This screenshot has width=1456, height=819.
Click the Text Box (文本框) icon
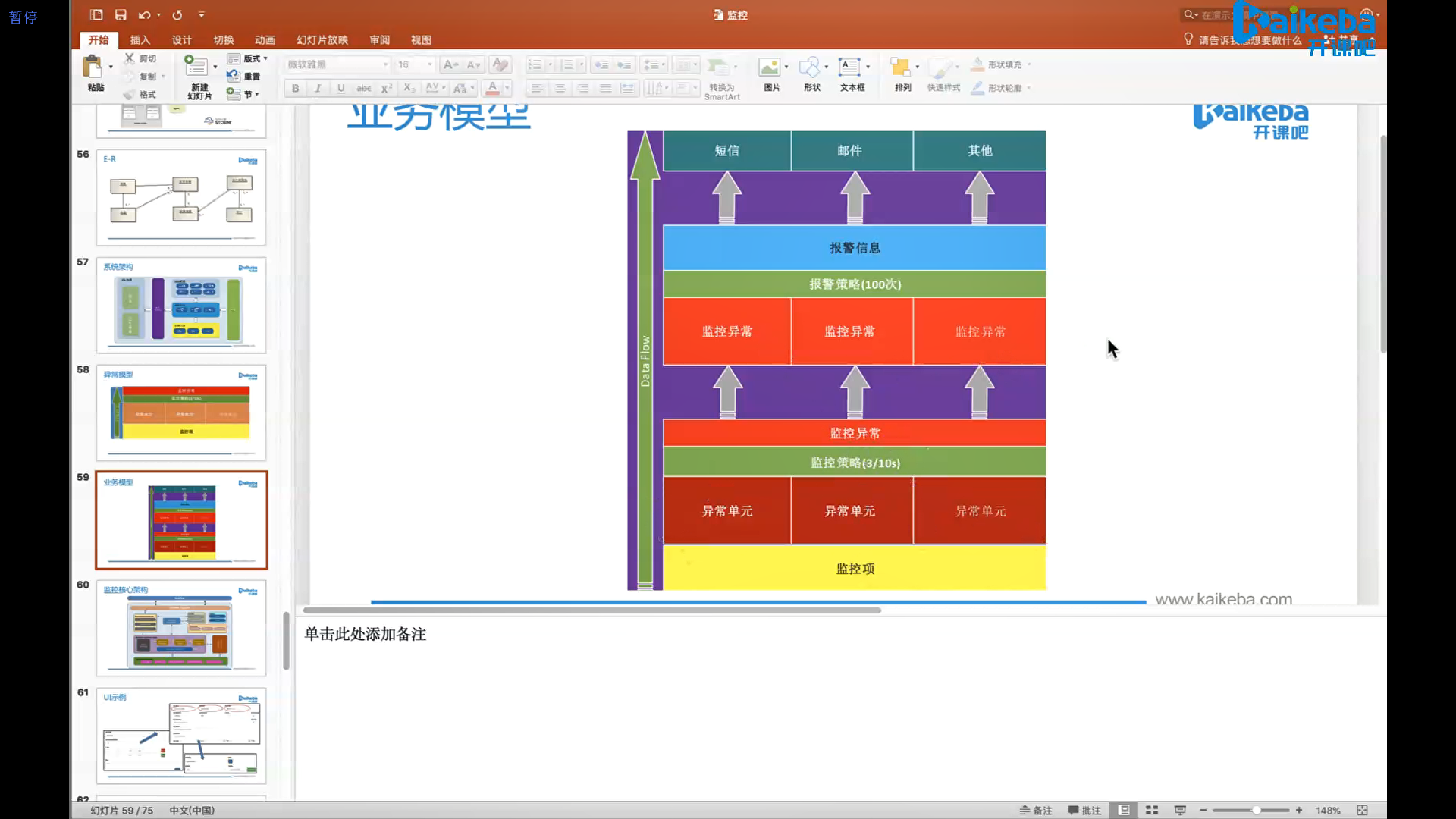click(849, 68)
